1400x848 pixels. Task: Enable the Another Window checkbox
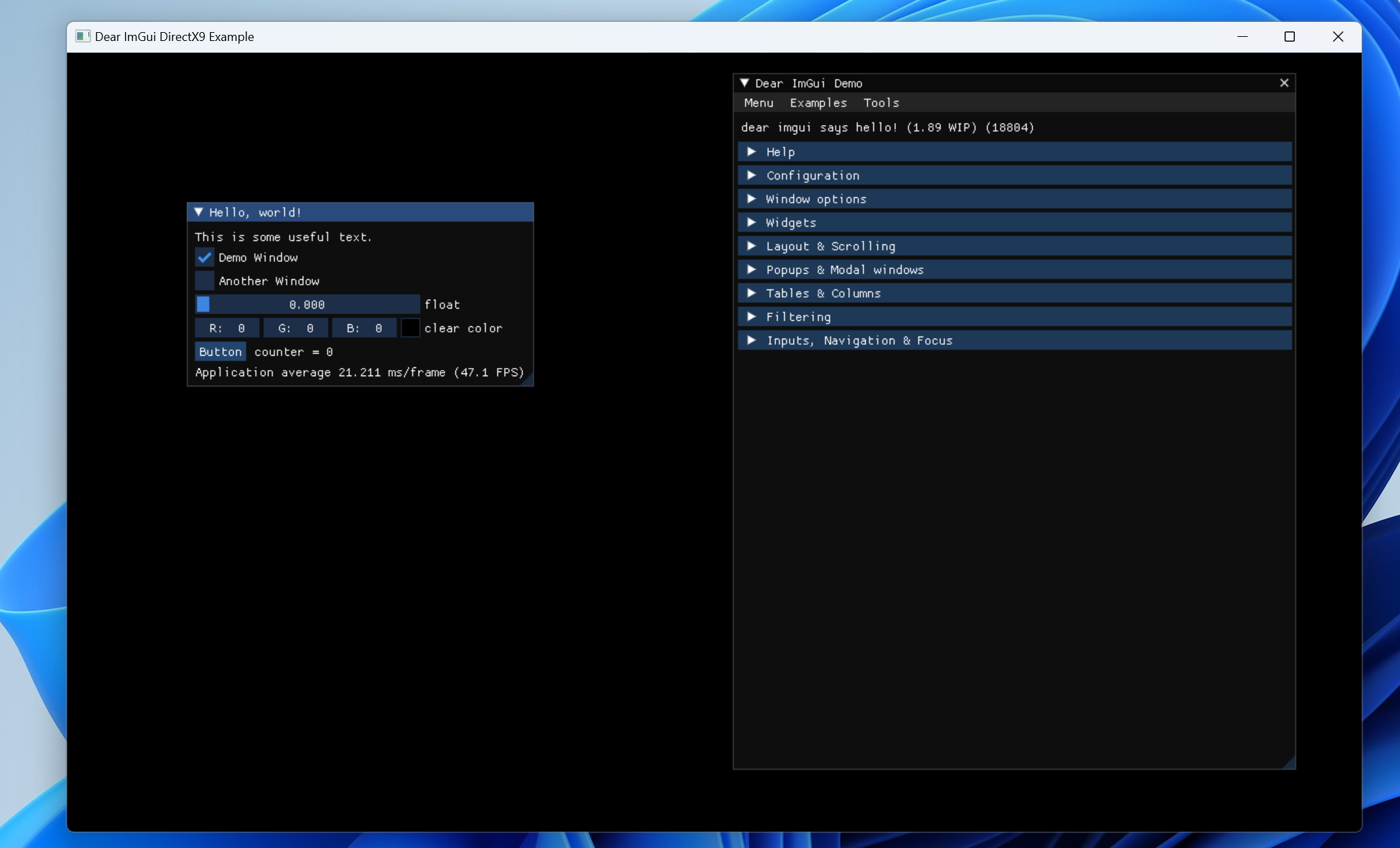pyautogui.click(x=204, y=281)
